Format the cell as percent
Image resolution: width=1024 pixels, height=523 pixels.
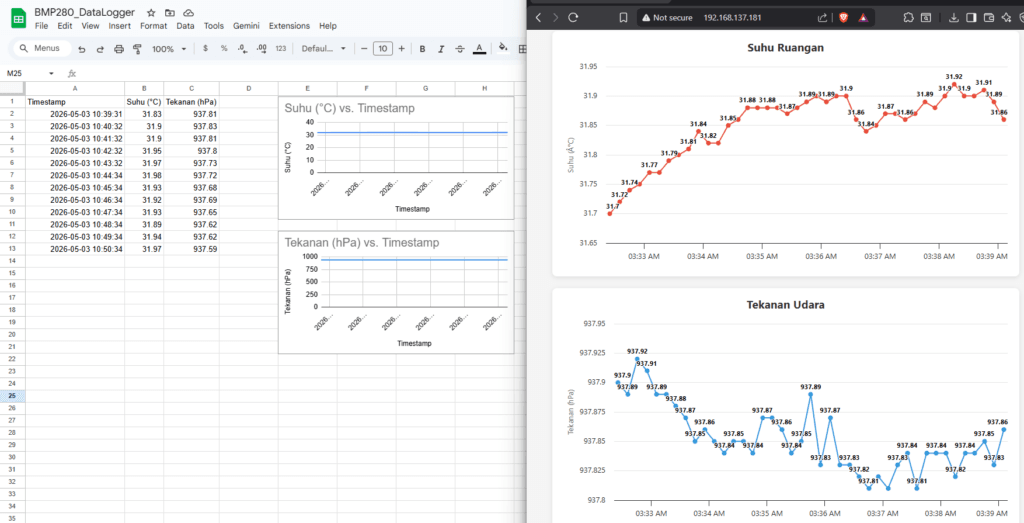coord(224,48)
